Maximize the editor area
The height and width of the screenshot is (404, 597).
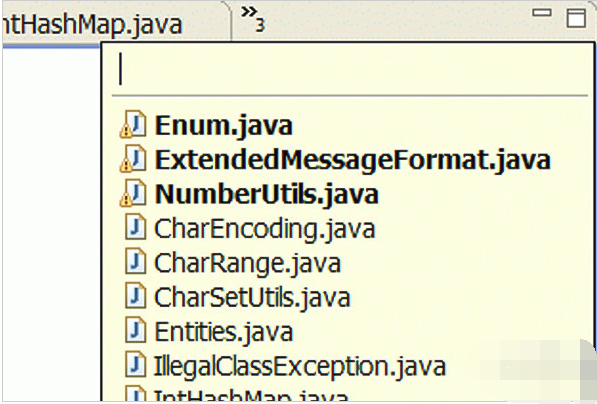[x=576, y=17]
